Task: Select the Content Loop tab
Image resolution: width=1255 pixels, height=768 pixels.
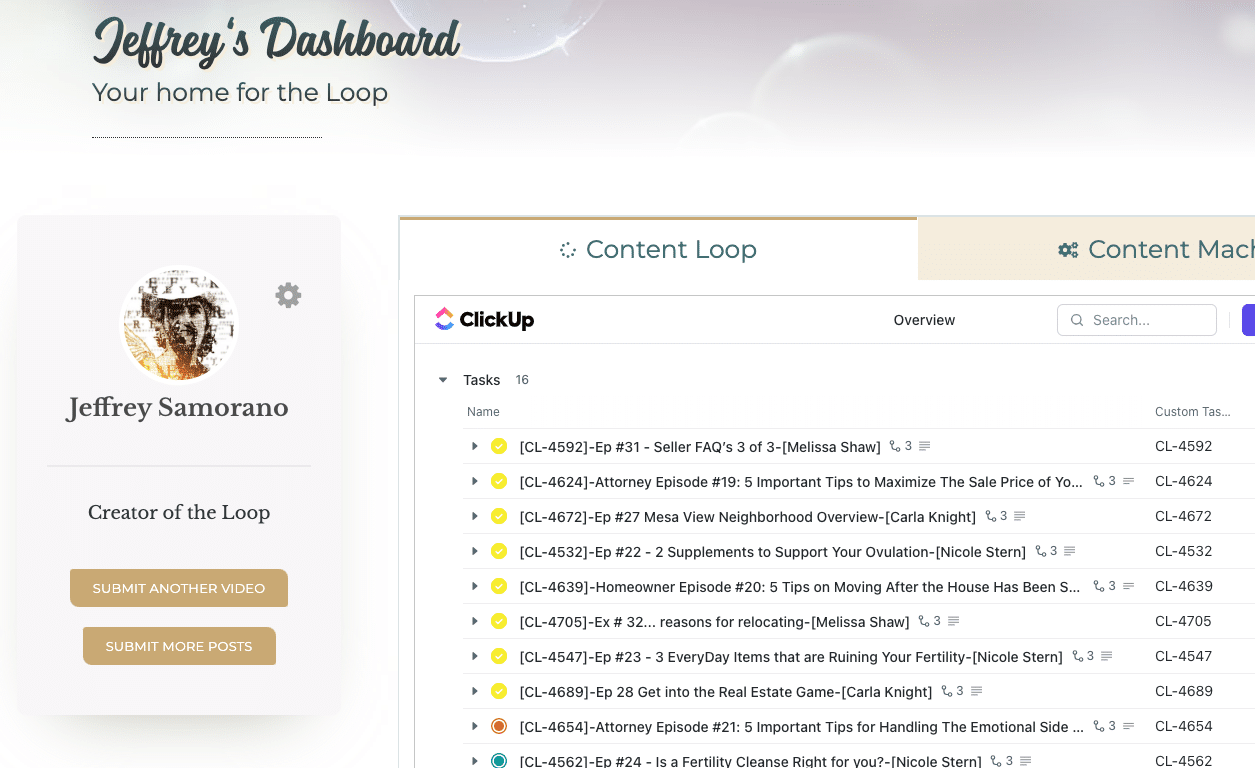Action: (x=658, y=249)
